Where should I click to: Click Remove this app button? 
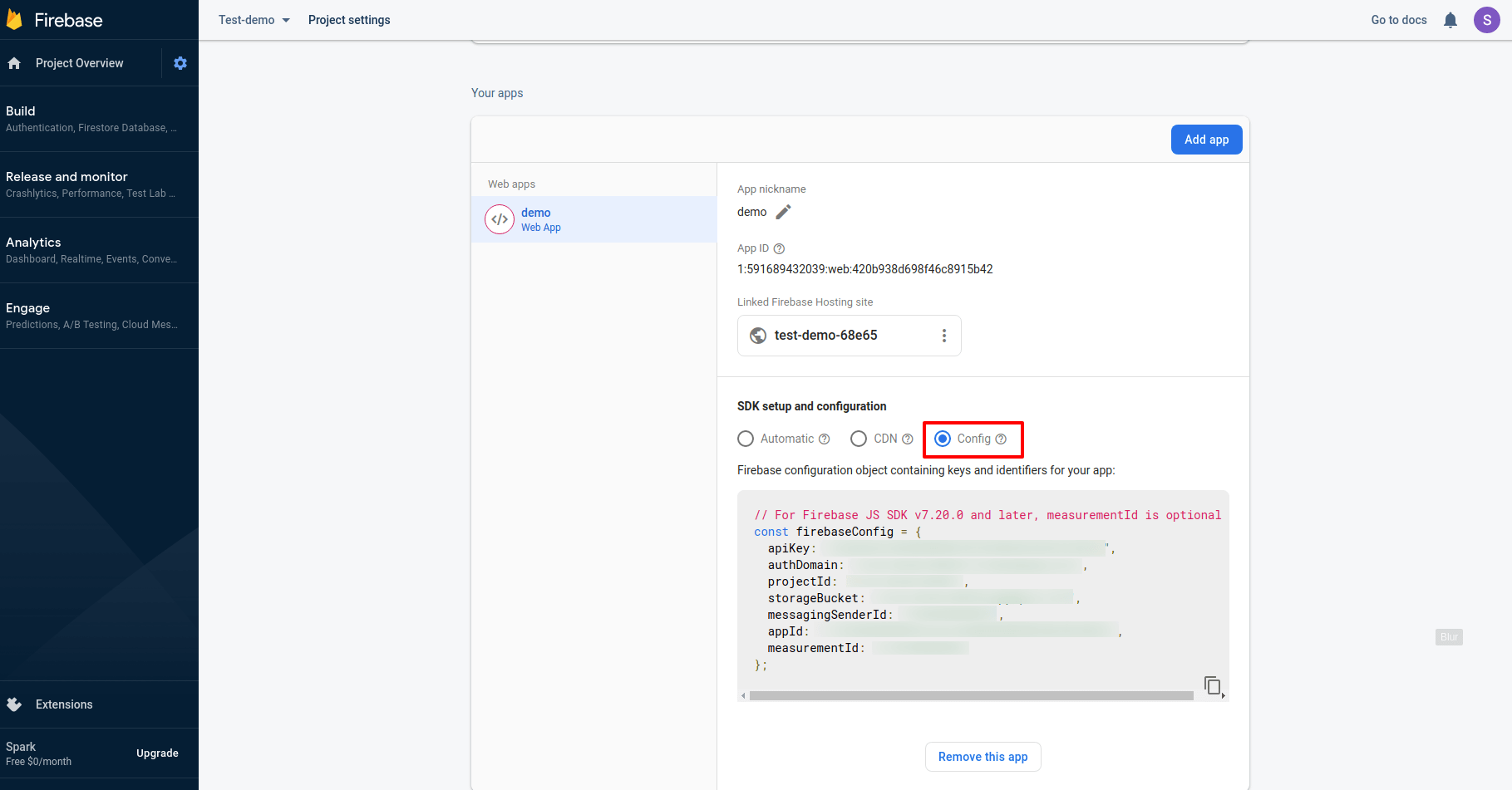(983, 757)
